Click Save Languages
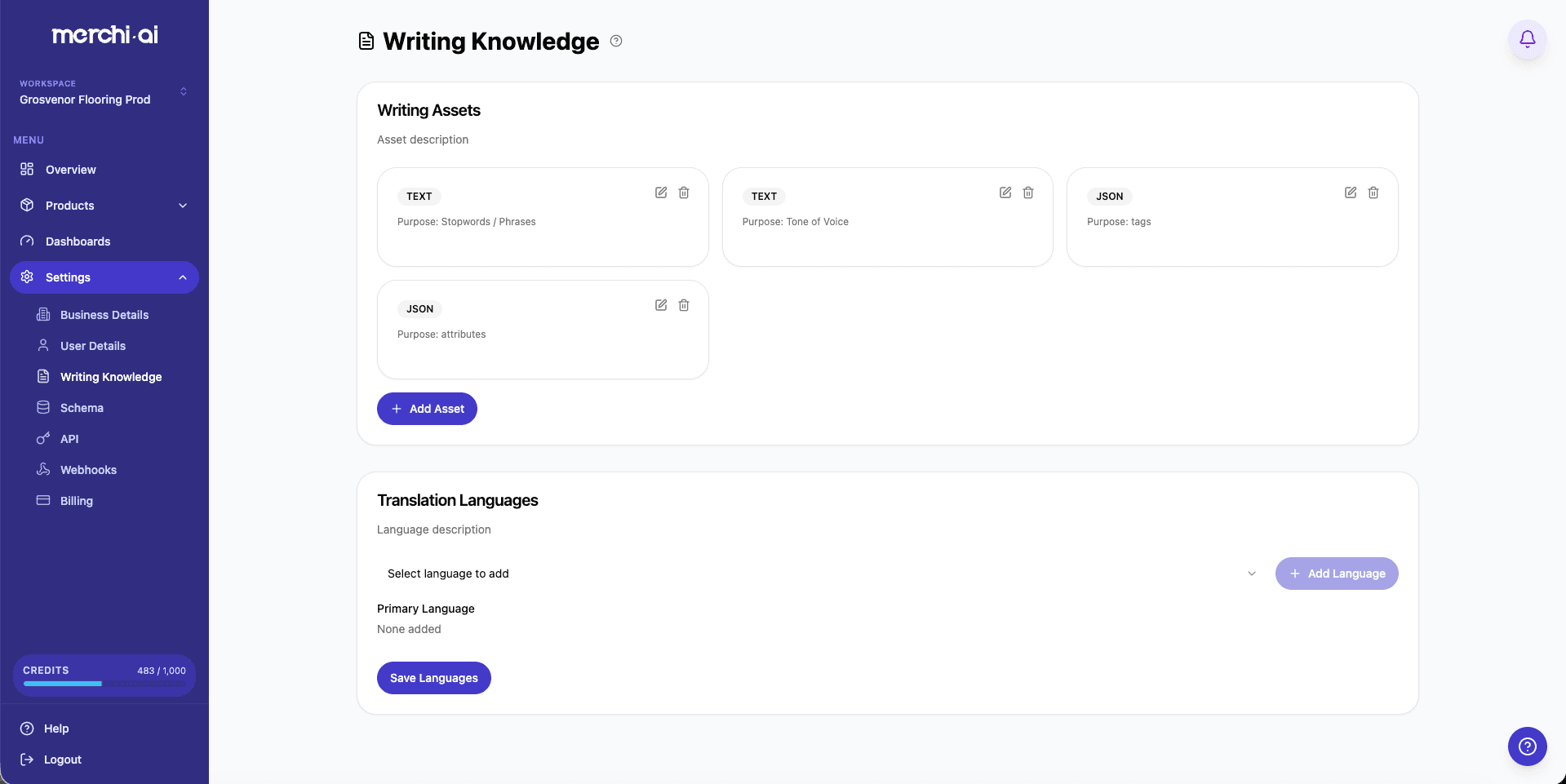The width and height of the screenshot is (1566, 784). tap(433, 678)
